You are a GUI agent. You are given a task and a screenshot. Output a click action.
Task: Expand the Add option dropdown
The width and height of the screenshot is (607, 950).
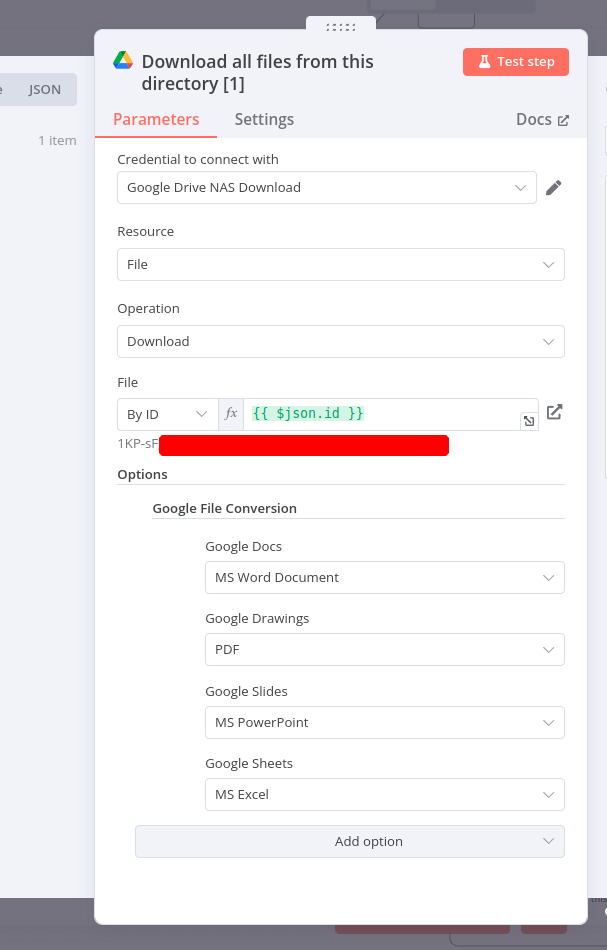[349, 841]
